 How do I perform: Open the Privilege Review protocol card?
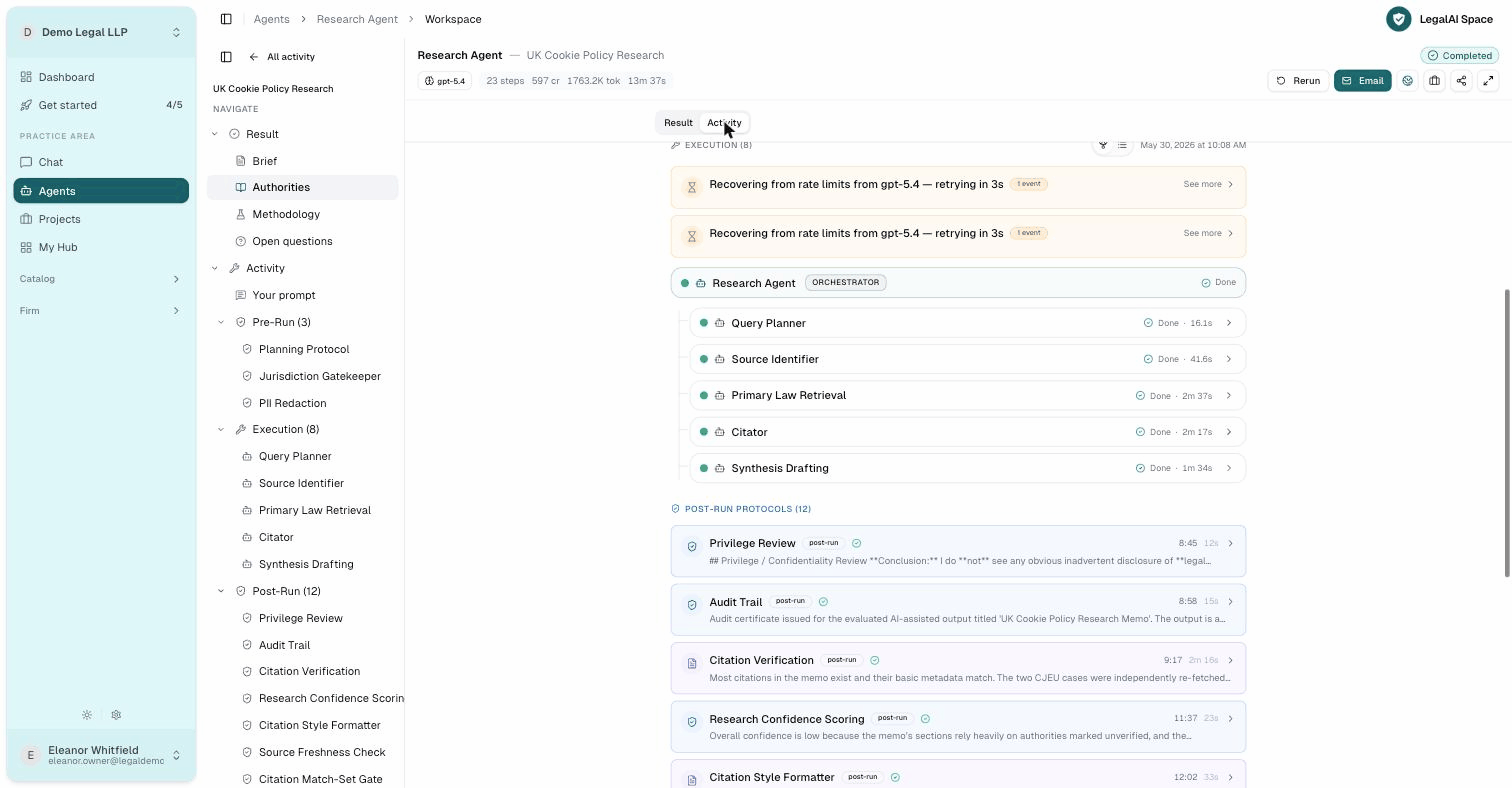[958, 551]
